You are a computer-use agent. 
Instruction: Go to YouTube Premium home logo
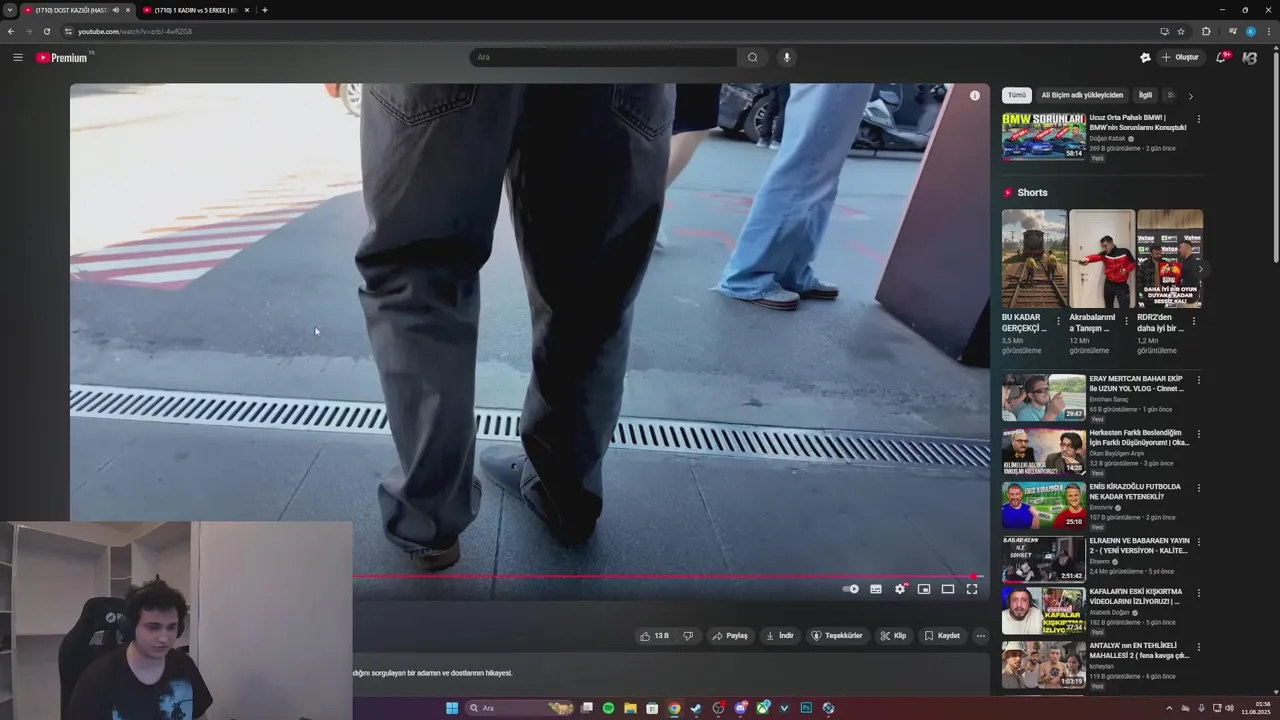[x=64, y=57]
